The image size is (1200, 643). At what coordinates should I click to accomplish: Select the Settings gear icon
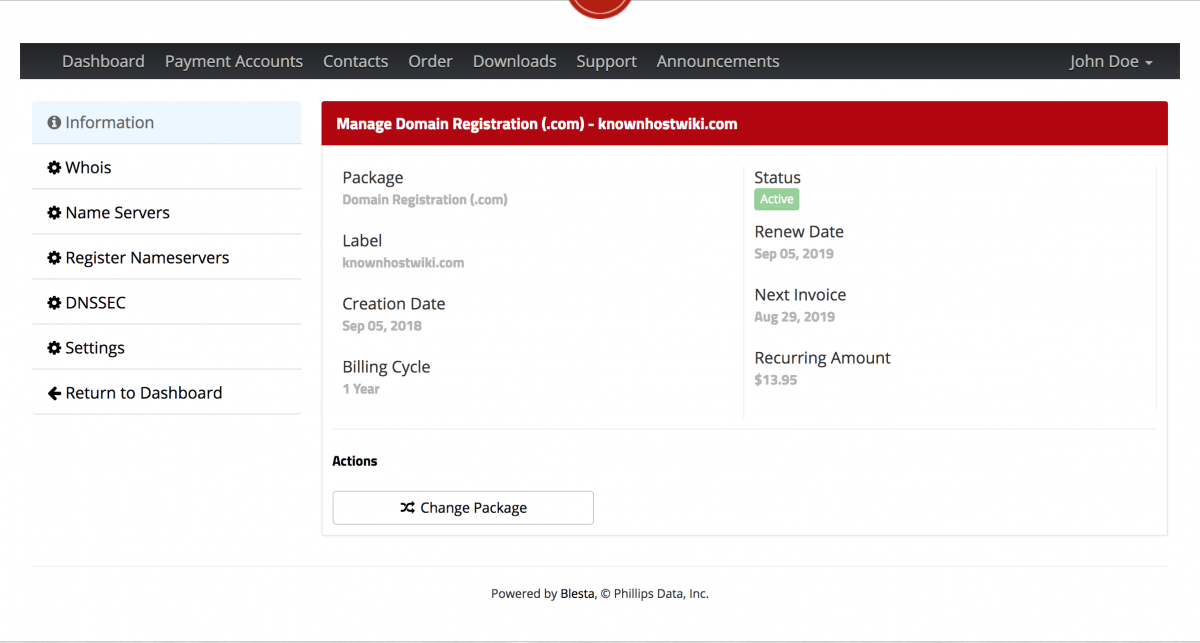[55, 347]
